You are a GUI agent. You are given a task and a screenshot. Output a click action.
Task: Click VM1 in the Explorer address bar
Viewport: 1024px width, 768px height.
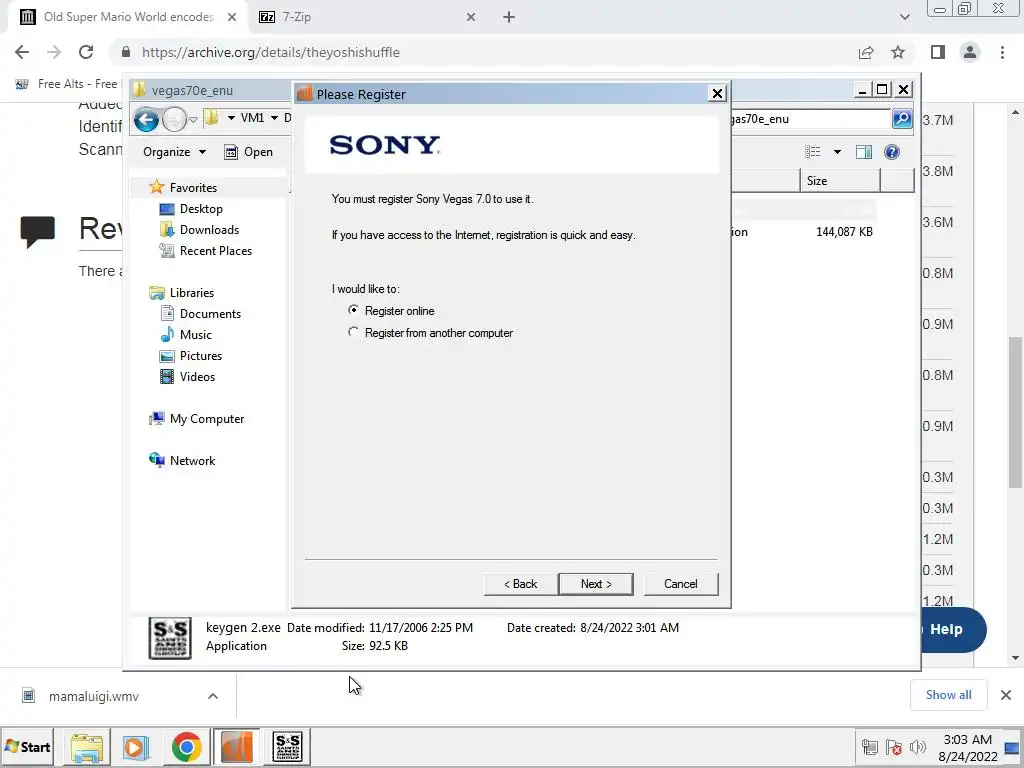click(252, 118)
